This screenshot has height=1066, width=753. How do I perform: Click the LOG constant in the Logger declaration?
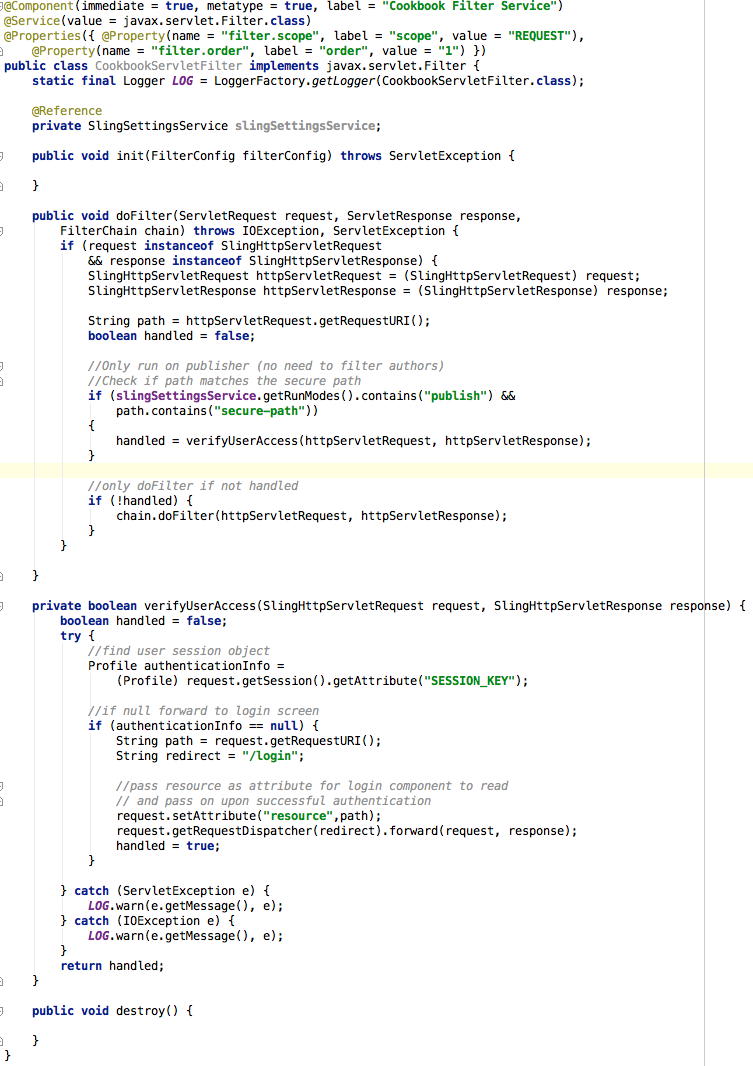(182, 81)
